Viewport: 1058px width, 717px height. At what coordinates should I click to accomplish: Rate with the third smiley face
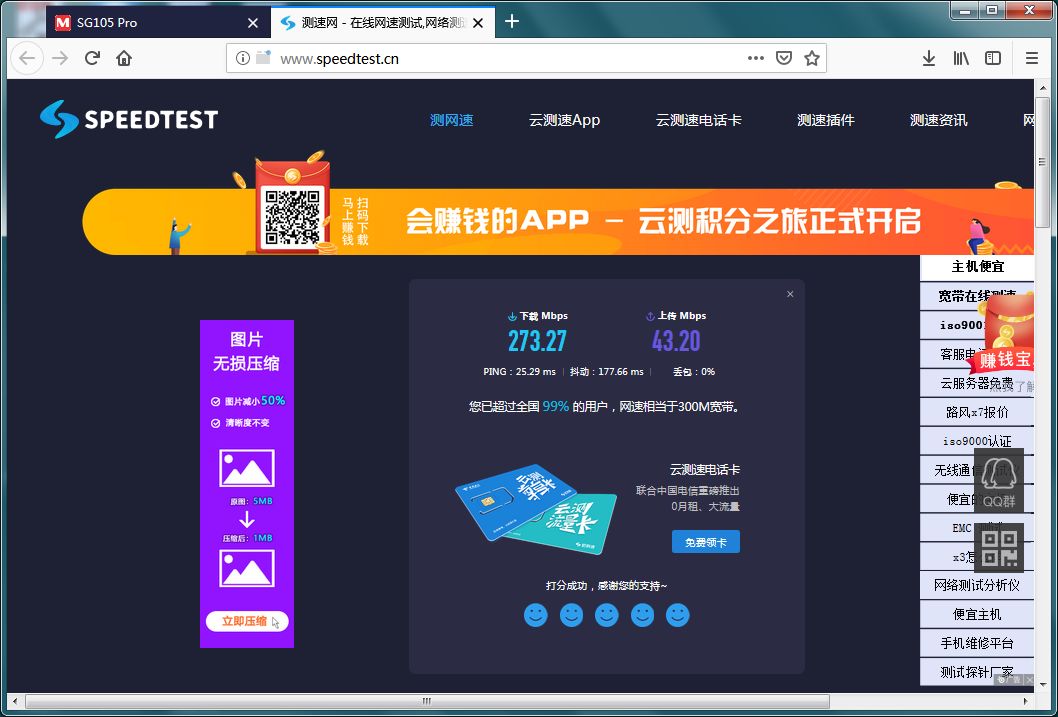click(607, 614)
